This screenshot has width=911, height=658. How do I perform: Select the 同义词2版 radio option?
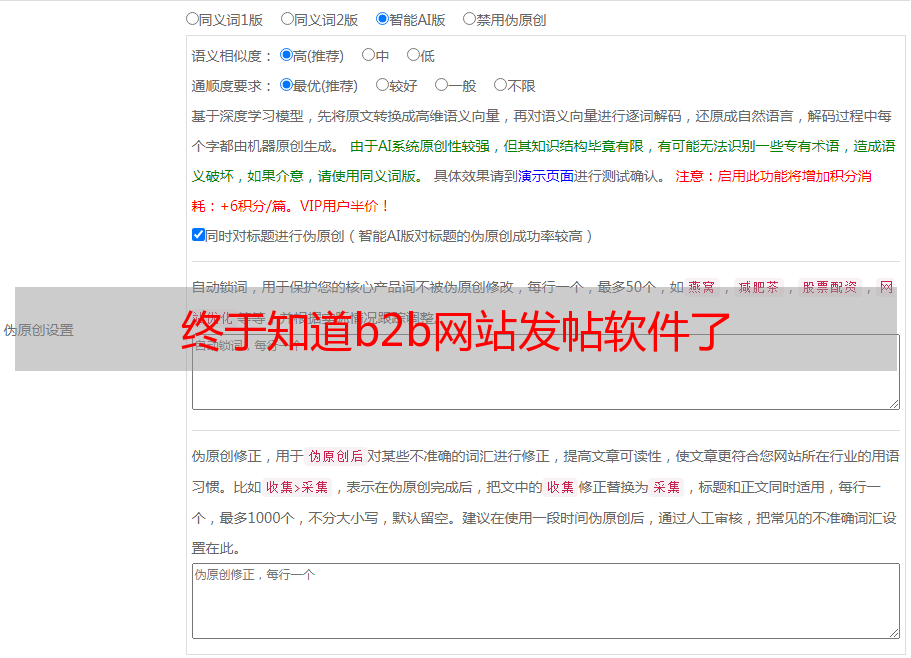[287, 19]
